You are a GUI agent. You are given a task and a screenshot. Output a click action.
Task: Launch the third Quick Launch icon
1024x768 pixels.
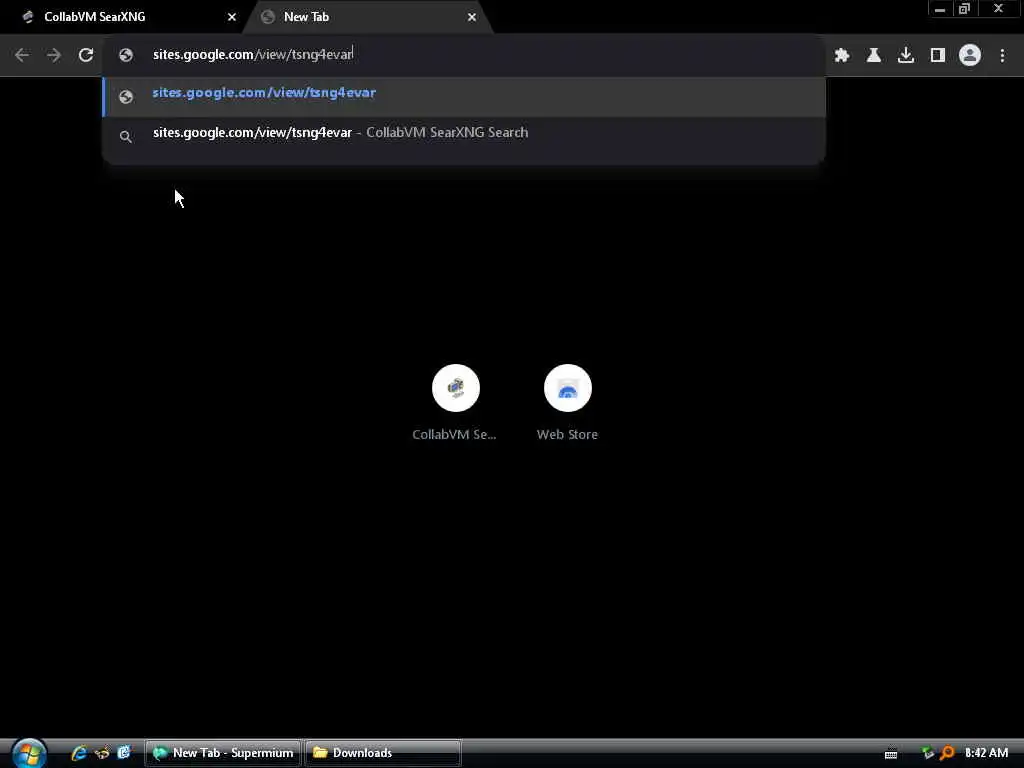[x=123, y=752]
